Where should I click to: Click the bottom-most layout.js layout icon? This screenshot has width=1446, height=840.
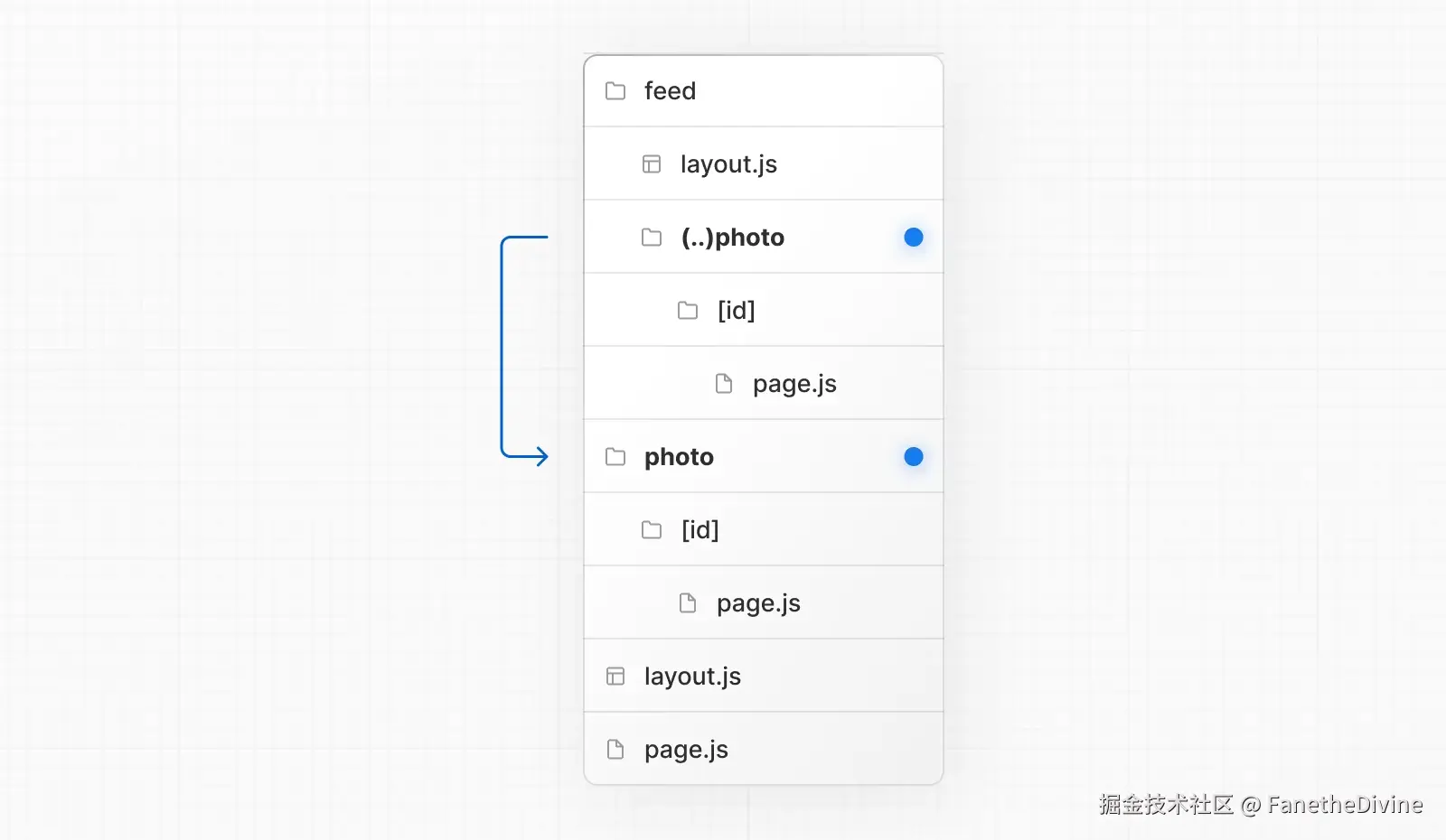coord(615,677)
